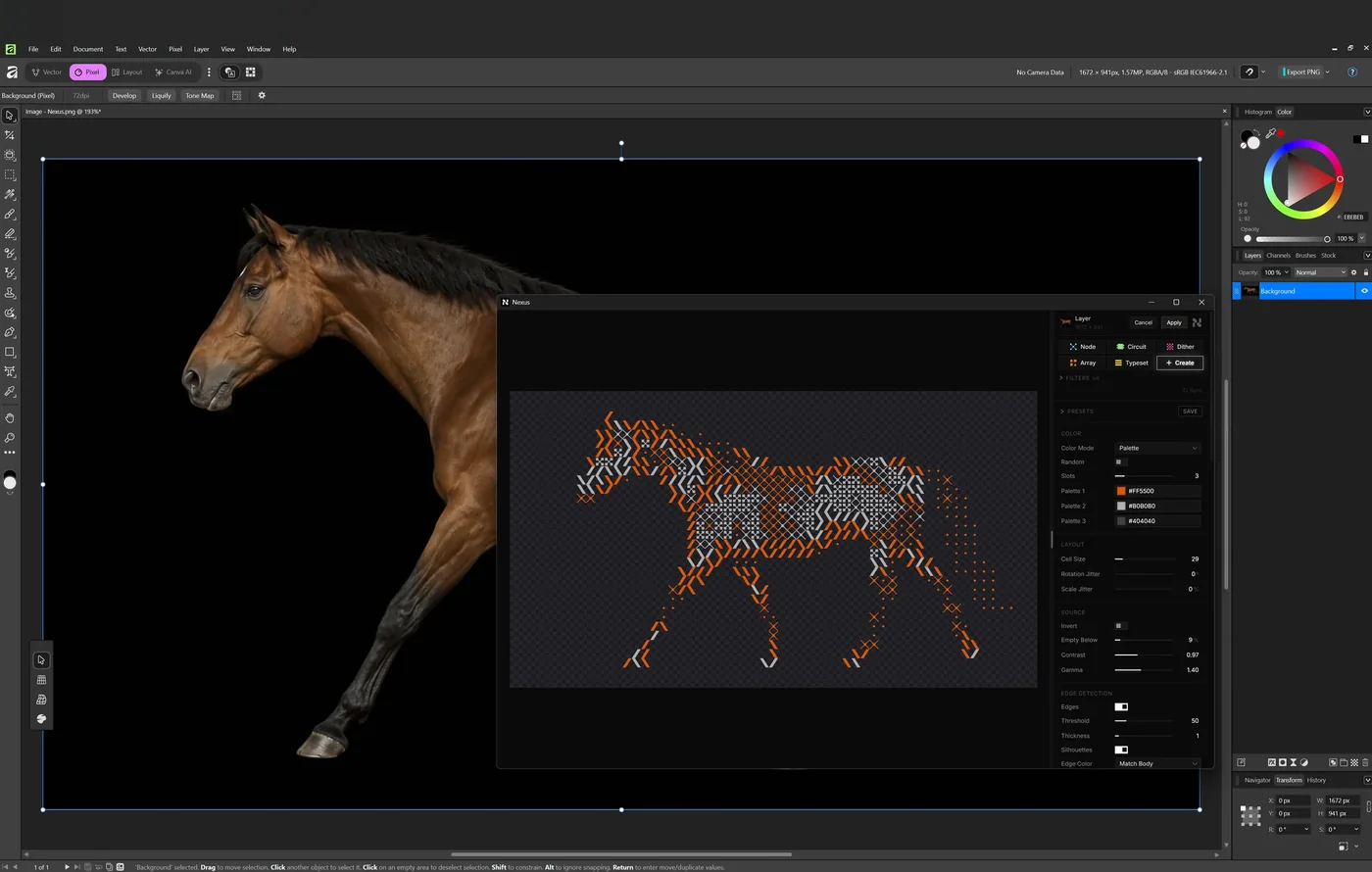Select the rectangular marquee selection tool
The height and width of the screenshot is (872, 1372).
(10, 174)
